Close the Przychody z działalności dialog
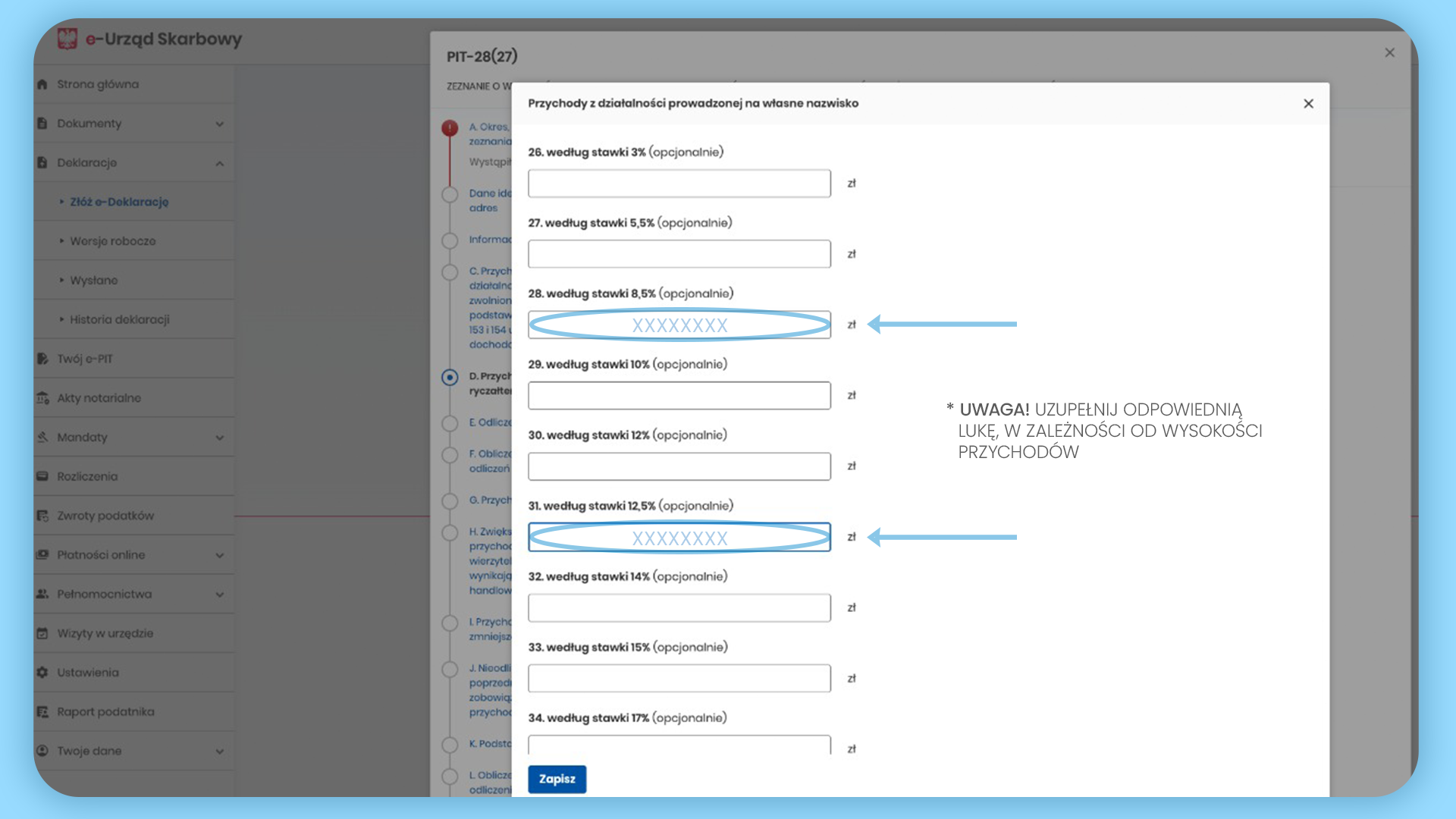 pos(1308,104)
